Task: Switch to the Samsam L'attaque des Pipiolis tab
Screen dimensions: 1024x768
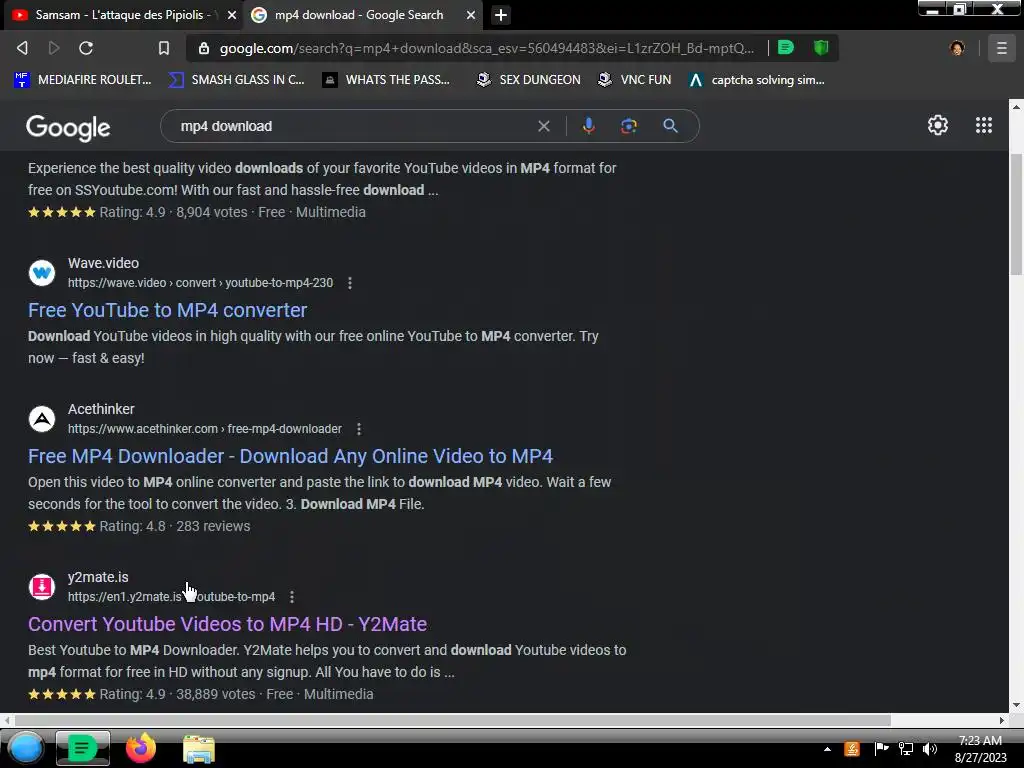Action: [123, 15]
